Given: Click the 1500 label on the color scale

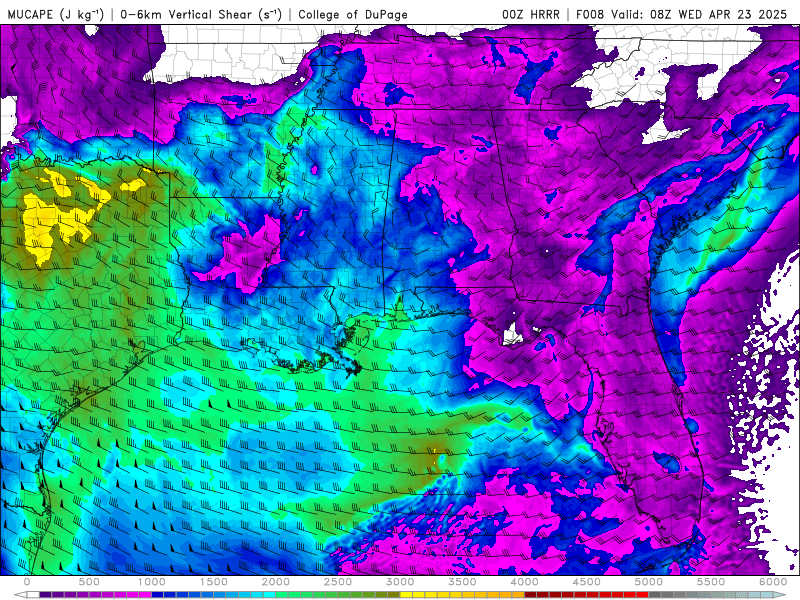Looking at the screenshot, I should click(x=214, y=582).
